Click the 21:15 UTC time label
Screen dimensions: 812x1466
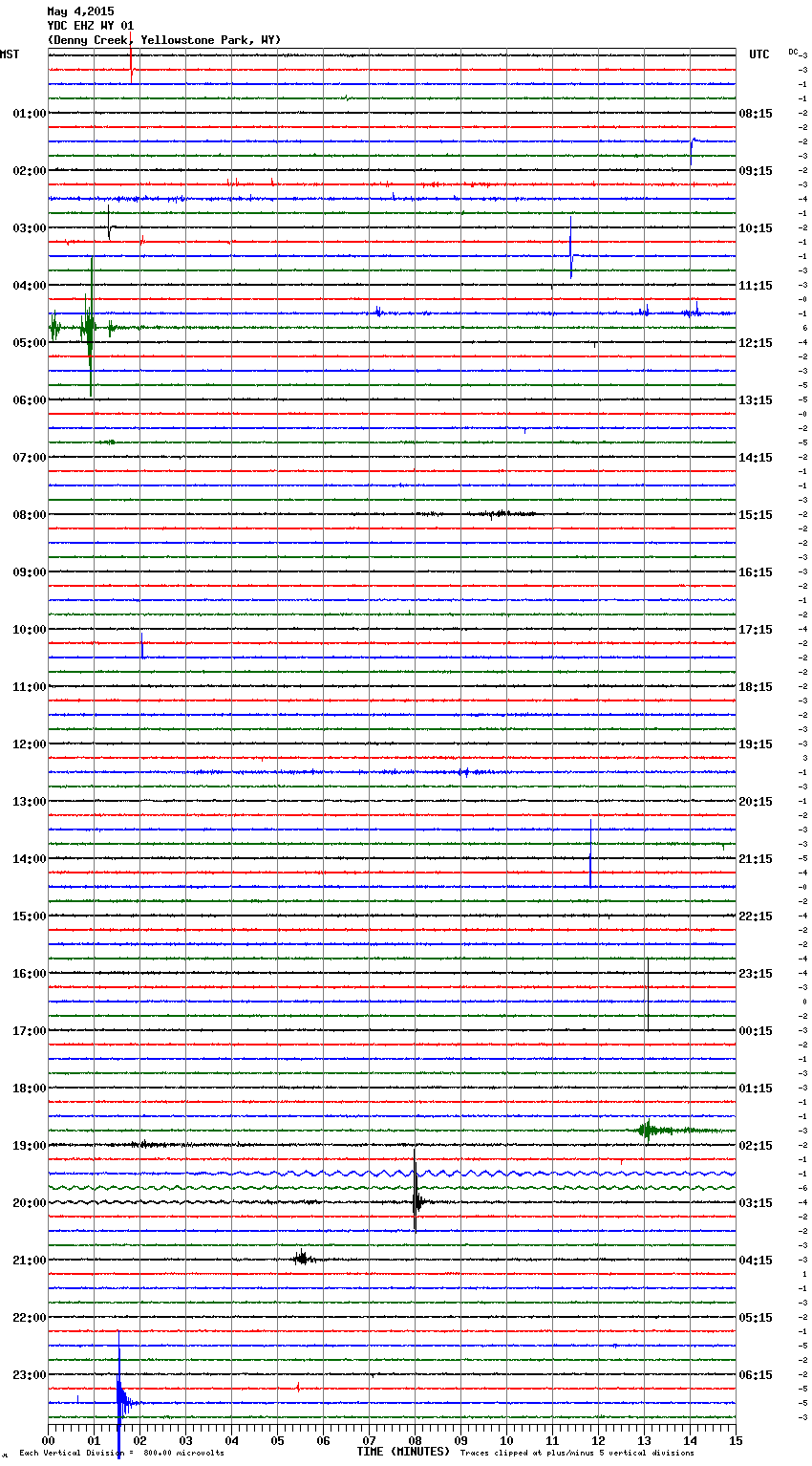pos(756,859)
